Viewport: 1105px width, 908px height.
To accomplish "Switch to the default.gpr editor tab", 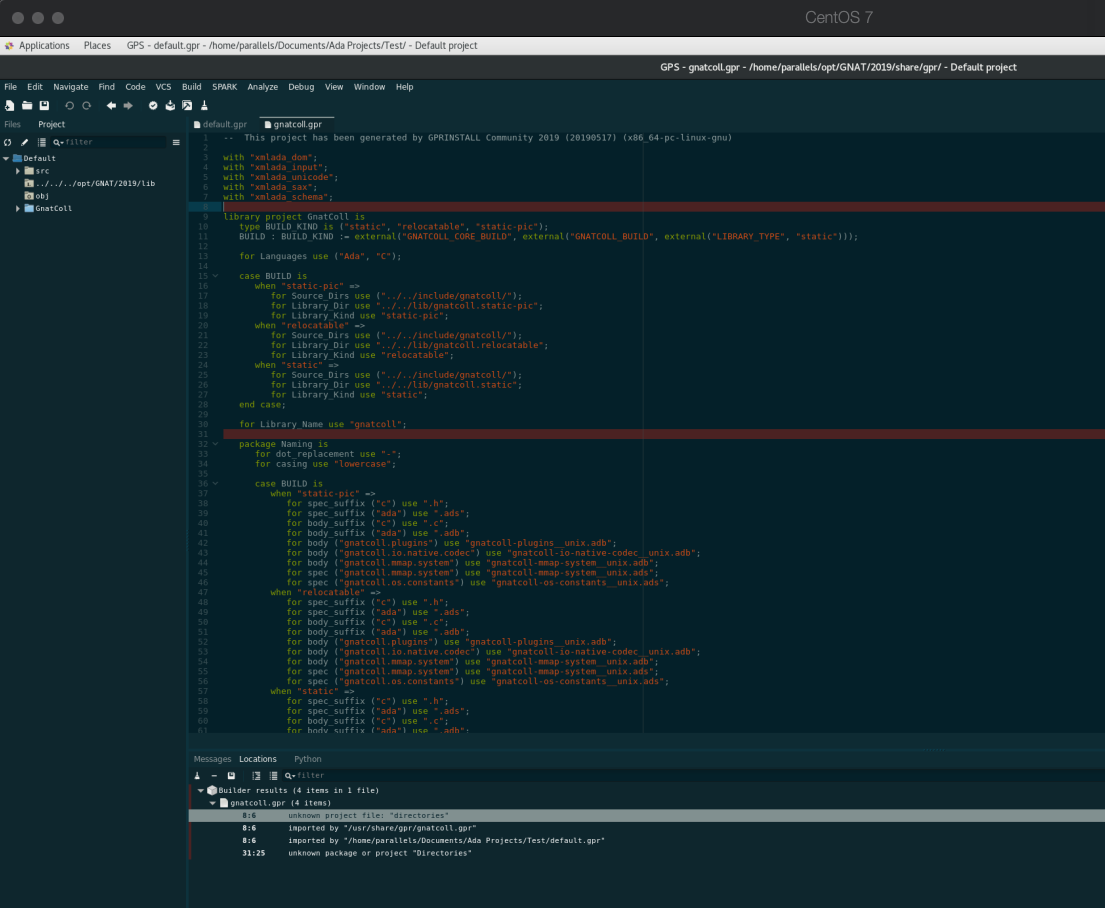I will [220, 124].
